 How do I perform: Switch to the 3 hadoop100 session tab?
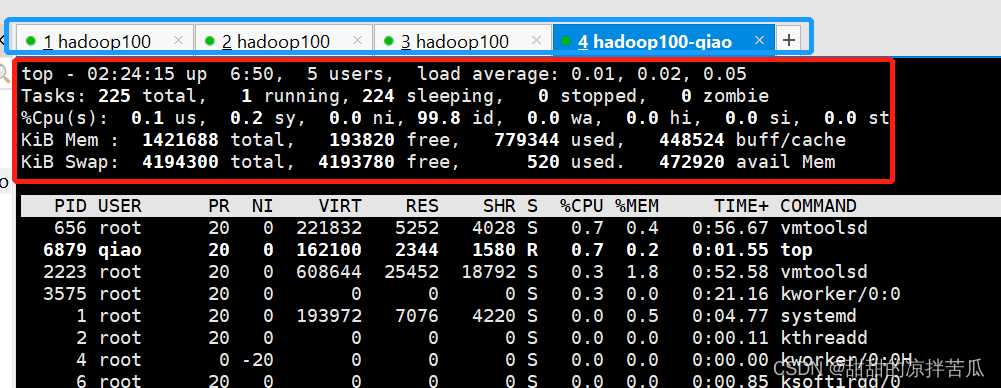tap(463, 41)
